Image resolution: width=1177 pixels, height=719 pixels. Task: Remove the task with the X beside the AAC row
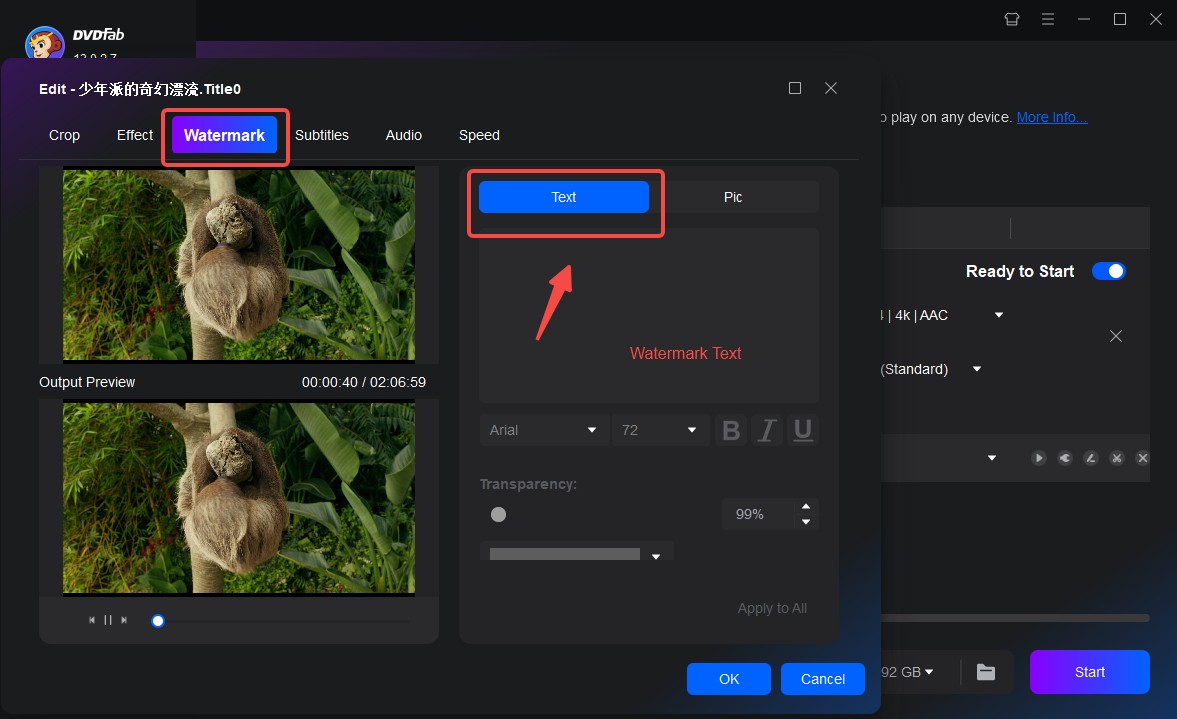(x=1116, y=335)
